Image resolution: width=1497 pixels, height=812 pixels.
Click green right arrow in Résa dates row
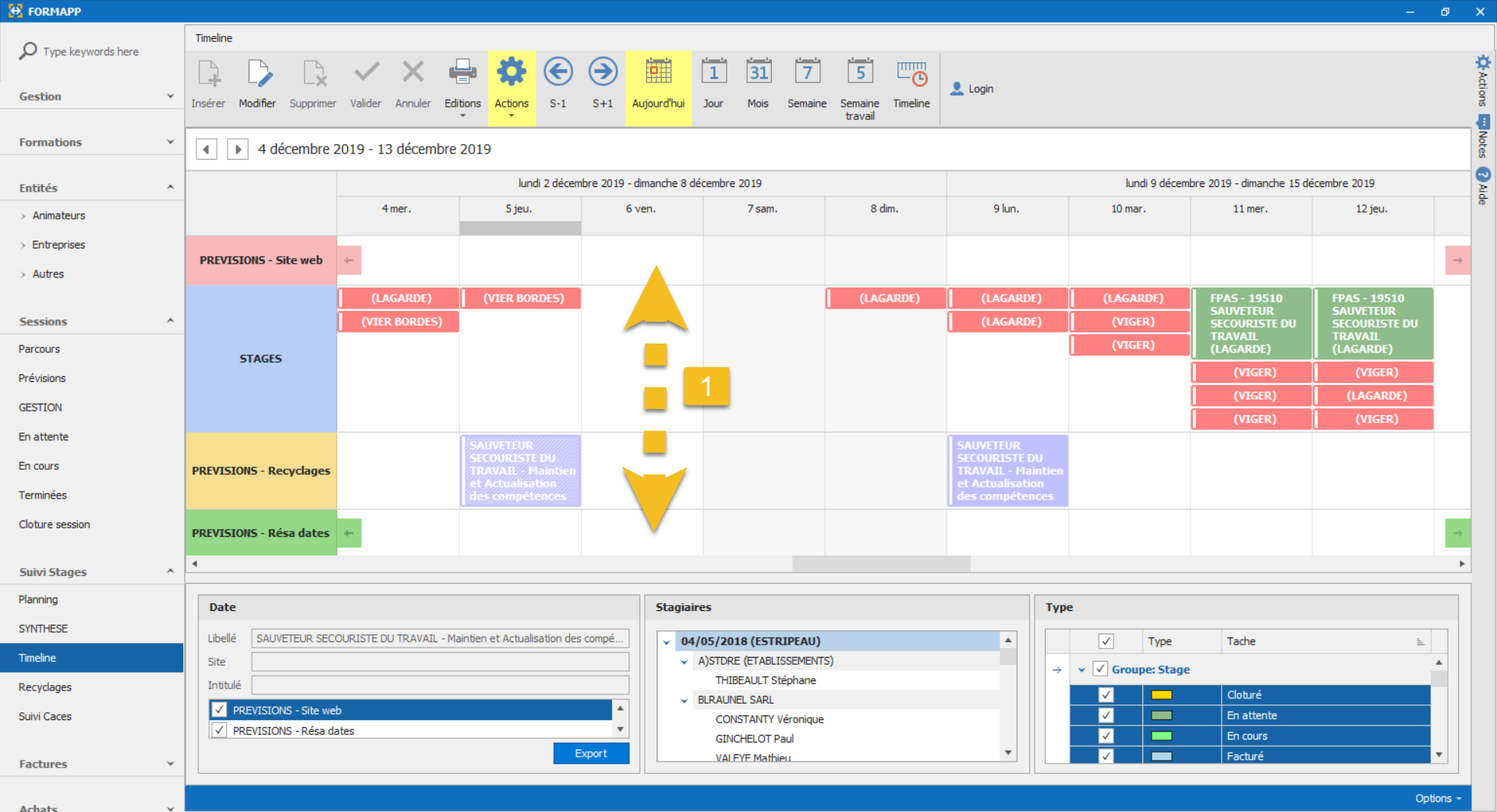pyautogui.click(x=1458, y=533)
